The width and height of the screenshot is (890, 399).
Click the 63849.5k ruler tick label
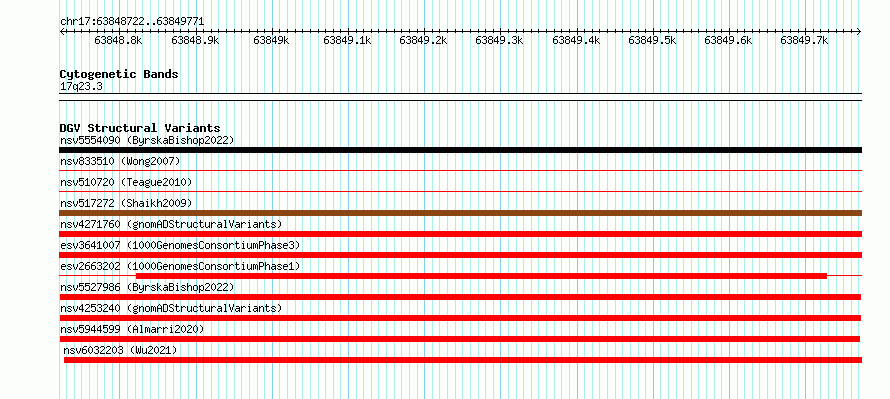652,40
